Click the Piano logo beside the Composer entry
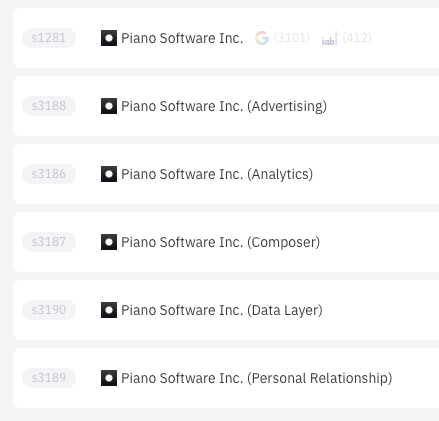This screenshot has width=439, height=421. [x=109, y=242]
